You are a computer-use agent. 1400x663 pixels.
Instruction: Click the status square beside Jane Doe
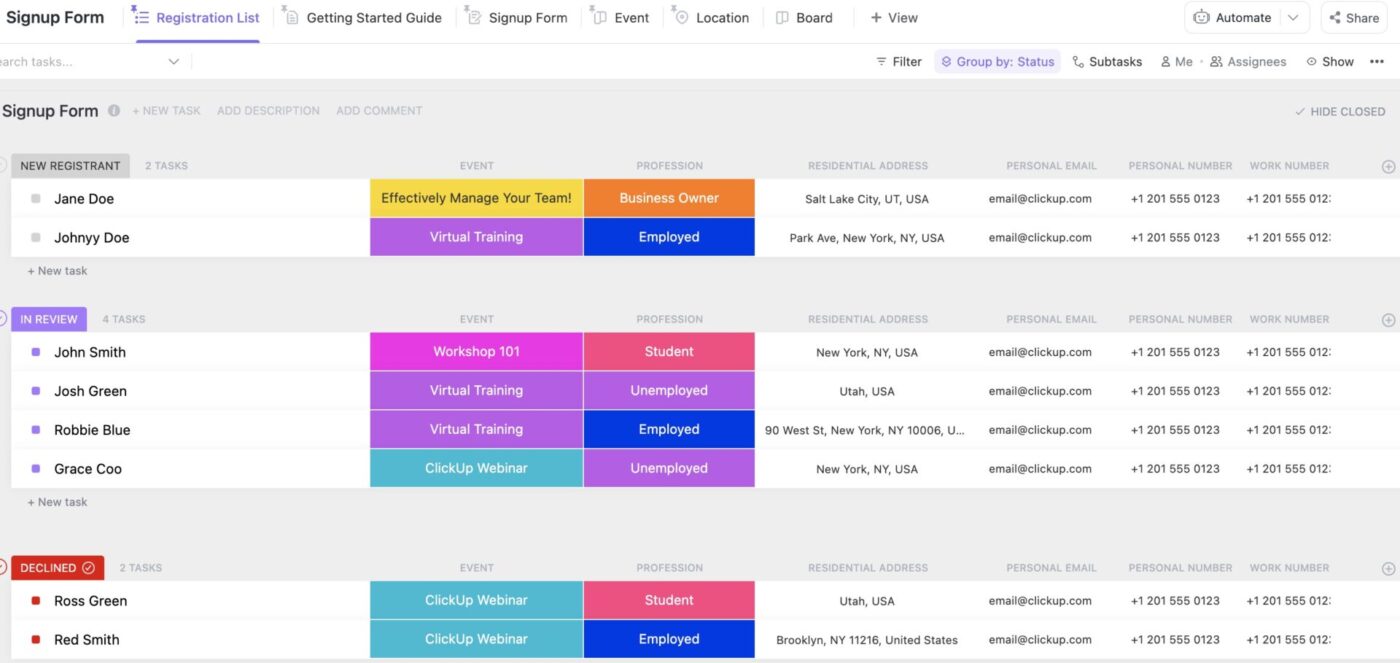coord(36,198)
